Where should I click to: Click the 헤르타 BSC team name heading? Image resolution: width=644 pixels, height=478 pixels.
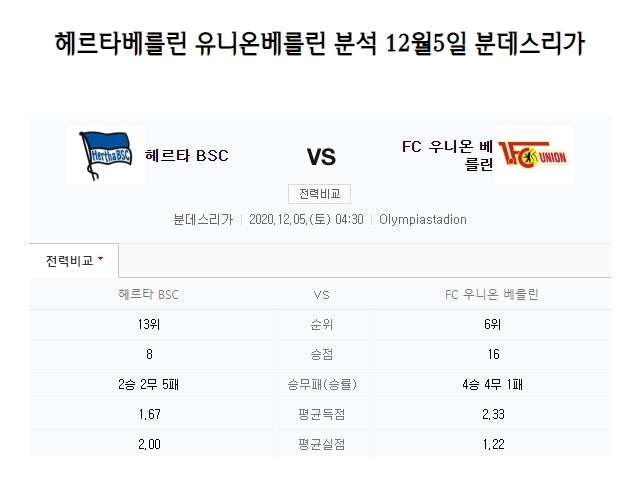coord(186,156)
